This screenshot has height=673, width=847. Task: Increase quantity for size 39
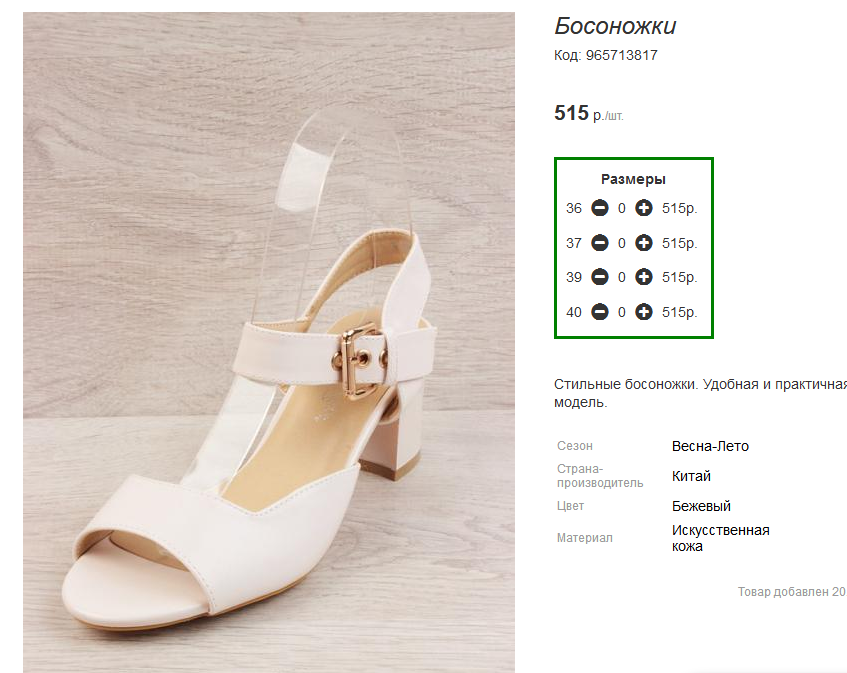tap(643, 277)
